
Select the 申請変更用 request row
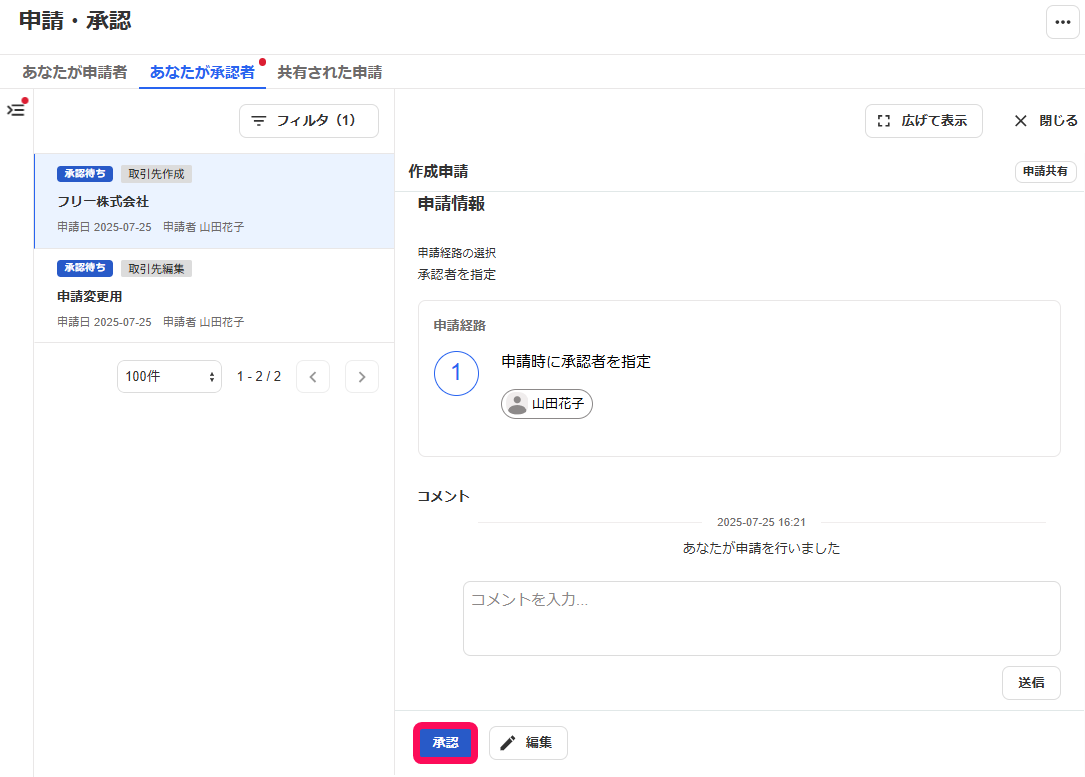click(x=215, y=295)
